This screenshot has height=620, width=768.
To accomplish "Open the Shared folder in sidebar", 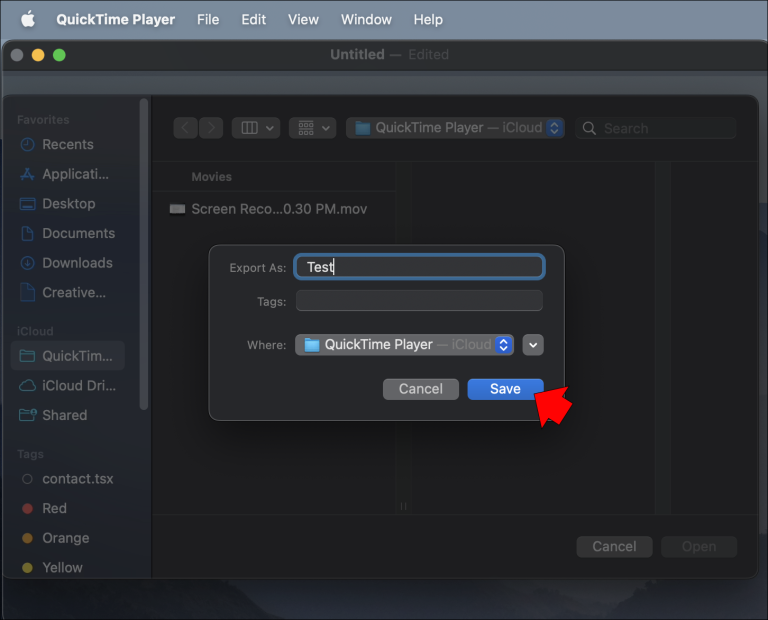I will pyautogui.click(x=63, y=415).
